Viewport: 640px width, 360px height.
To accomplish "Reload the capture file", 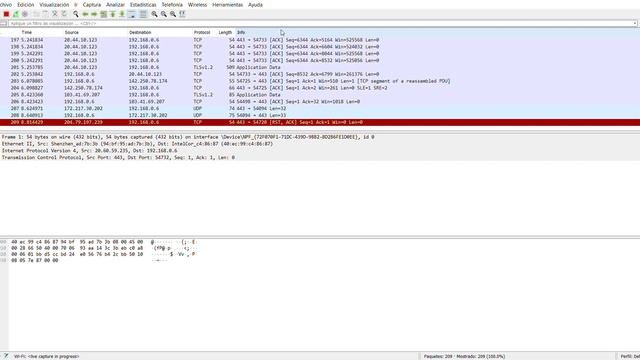I will click(64, 14).
